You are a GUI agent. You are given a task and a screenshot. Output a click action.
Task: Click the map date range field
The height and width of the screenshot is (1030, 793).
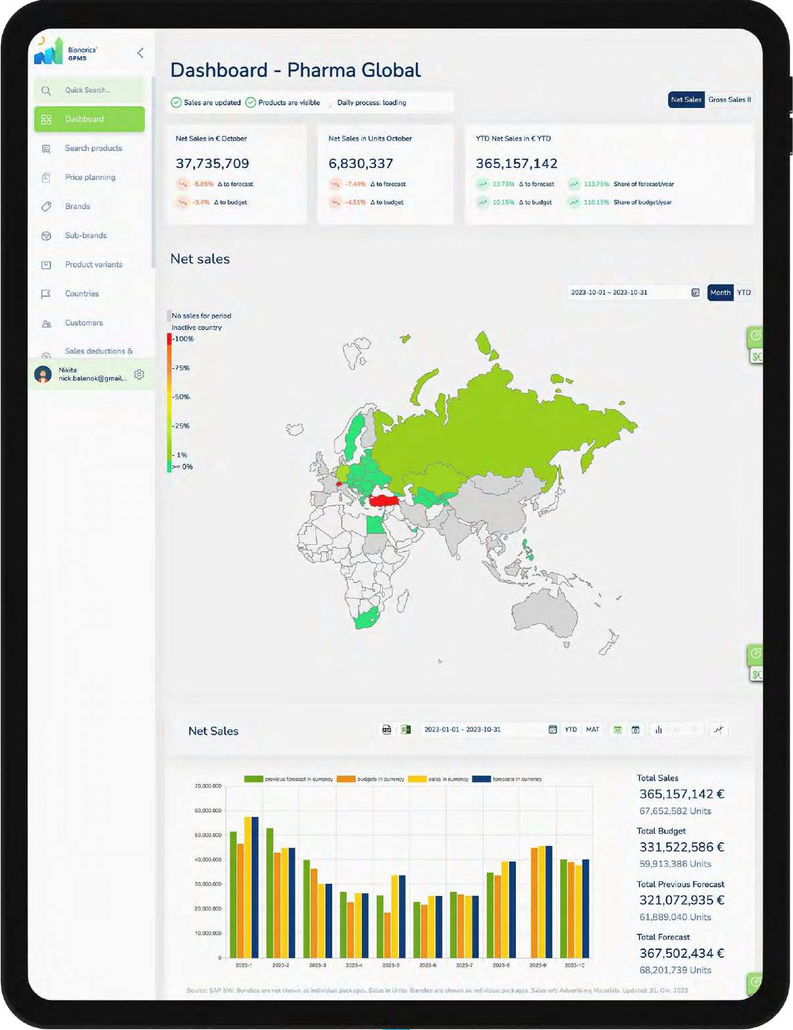pos(635,292)
